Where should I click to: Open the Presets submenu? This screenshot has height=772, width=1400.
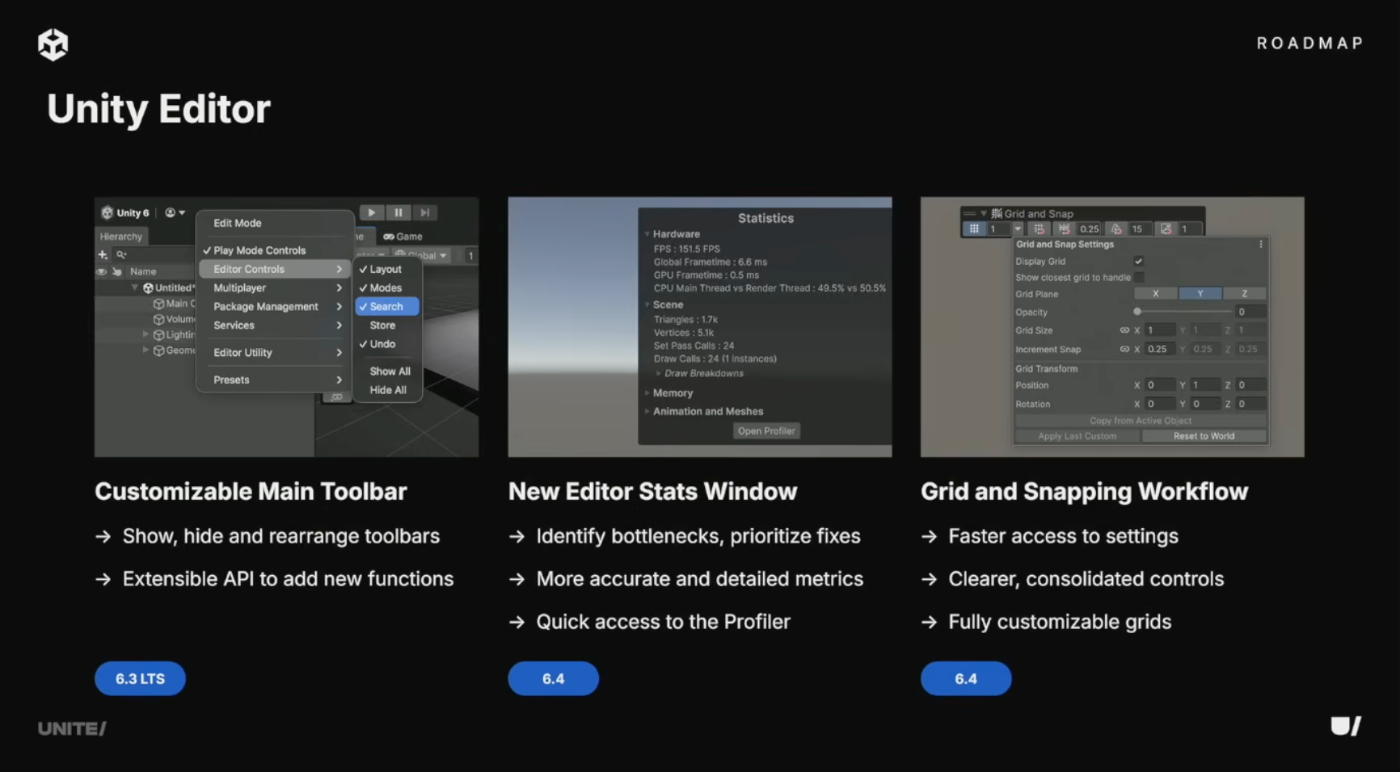click(x=275, y=380)
